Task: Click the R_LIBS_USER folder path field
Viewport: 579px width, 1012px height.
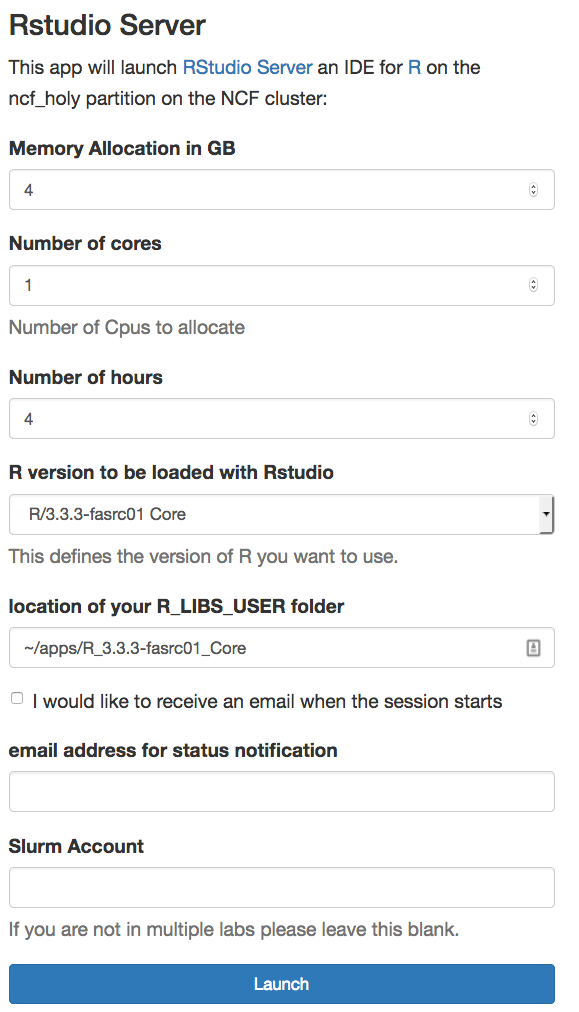Action: point(281,647)
